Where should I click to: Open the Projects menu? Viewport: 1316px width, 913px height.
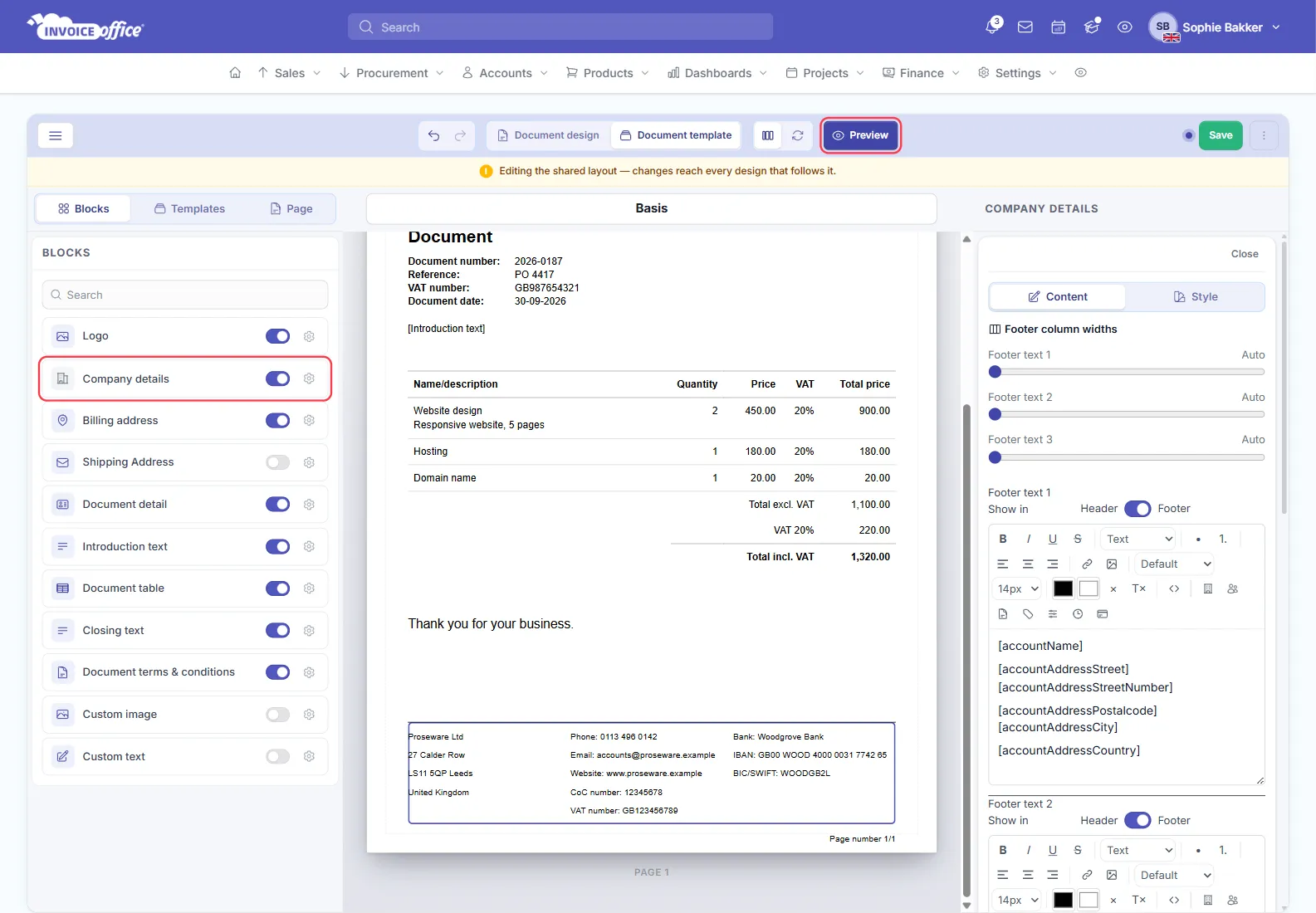click(x=824, y=73)
